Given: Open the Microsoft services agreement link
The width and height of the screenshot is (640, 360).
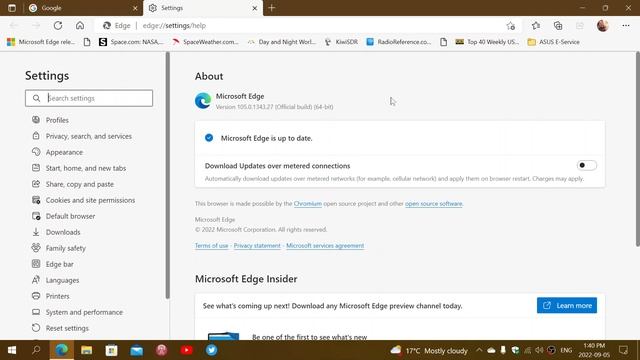Looking at the screenshot, I should point(325,246).
